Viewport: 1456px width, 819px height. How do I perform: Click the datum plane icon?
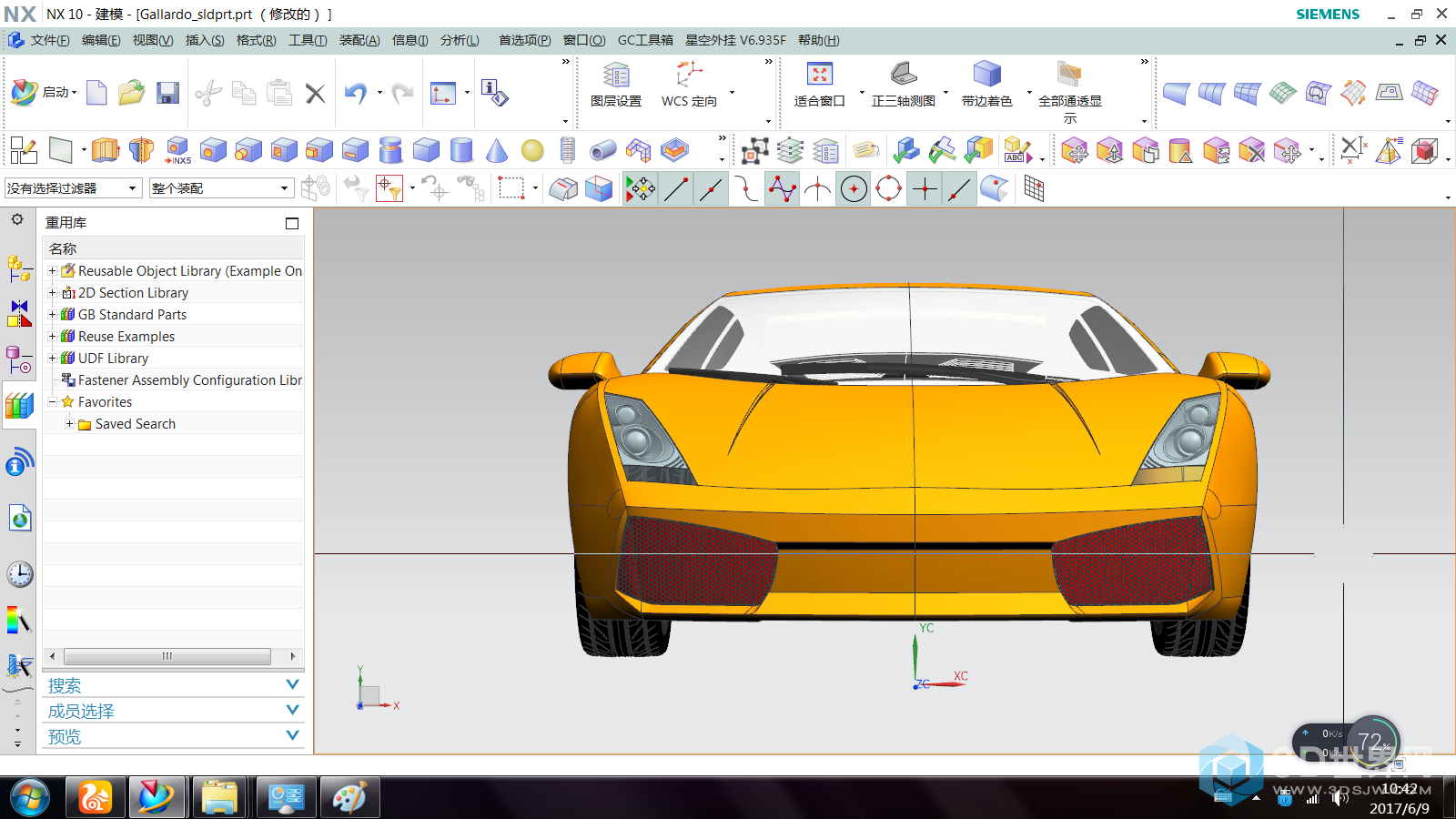click(x=61, y=150)
